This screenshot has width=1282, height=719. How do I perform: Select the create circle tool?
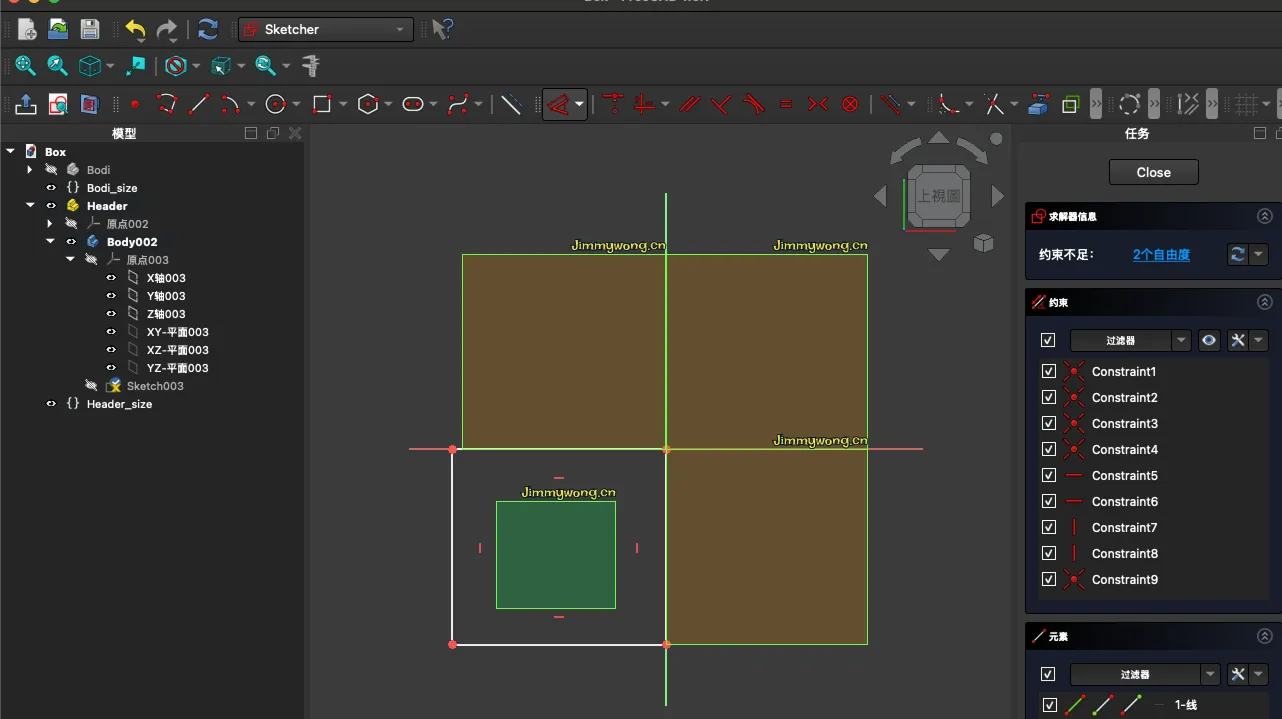coord(276,104)
